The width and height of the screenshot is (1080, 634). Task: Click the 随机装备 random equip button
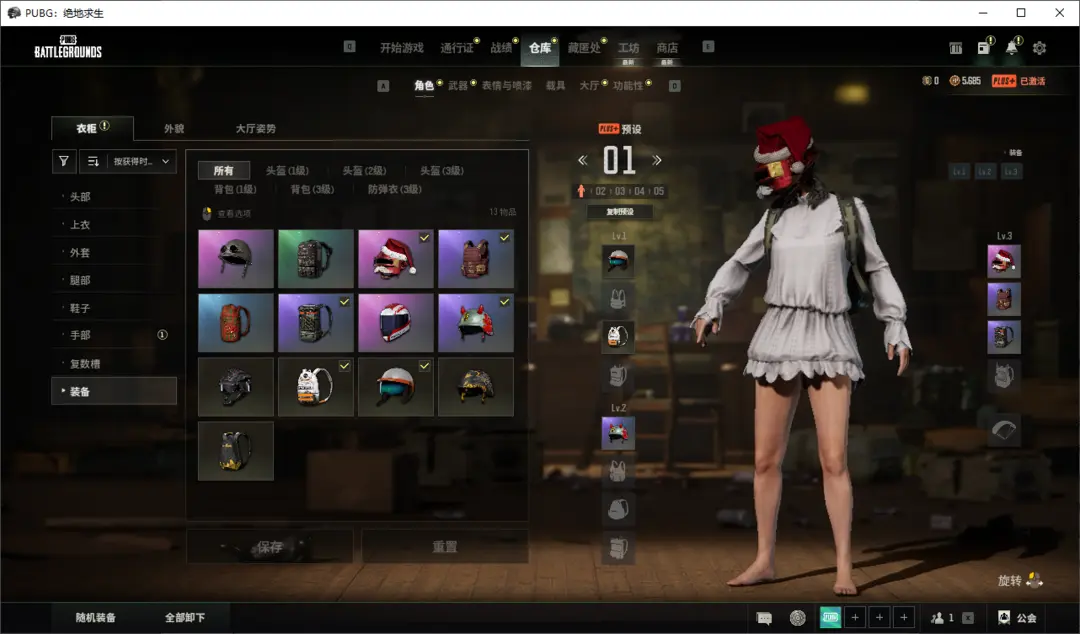coord(96,617)
